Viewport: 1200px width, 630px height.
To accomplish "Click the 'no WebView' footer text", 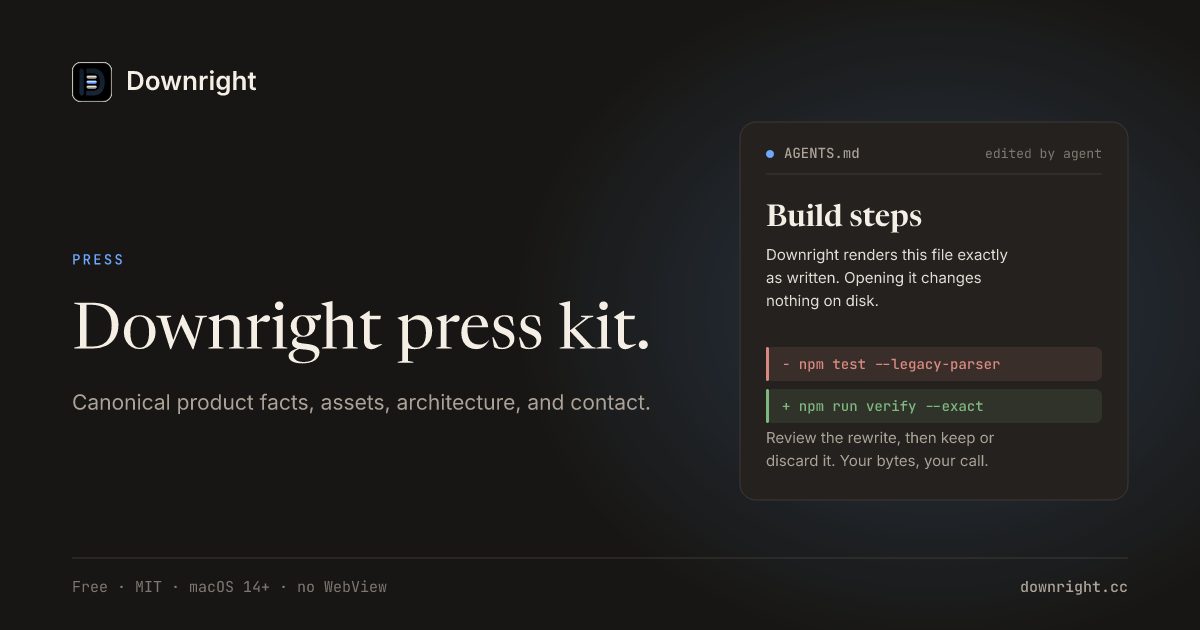I will tap(342, 587).
